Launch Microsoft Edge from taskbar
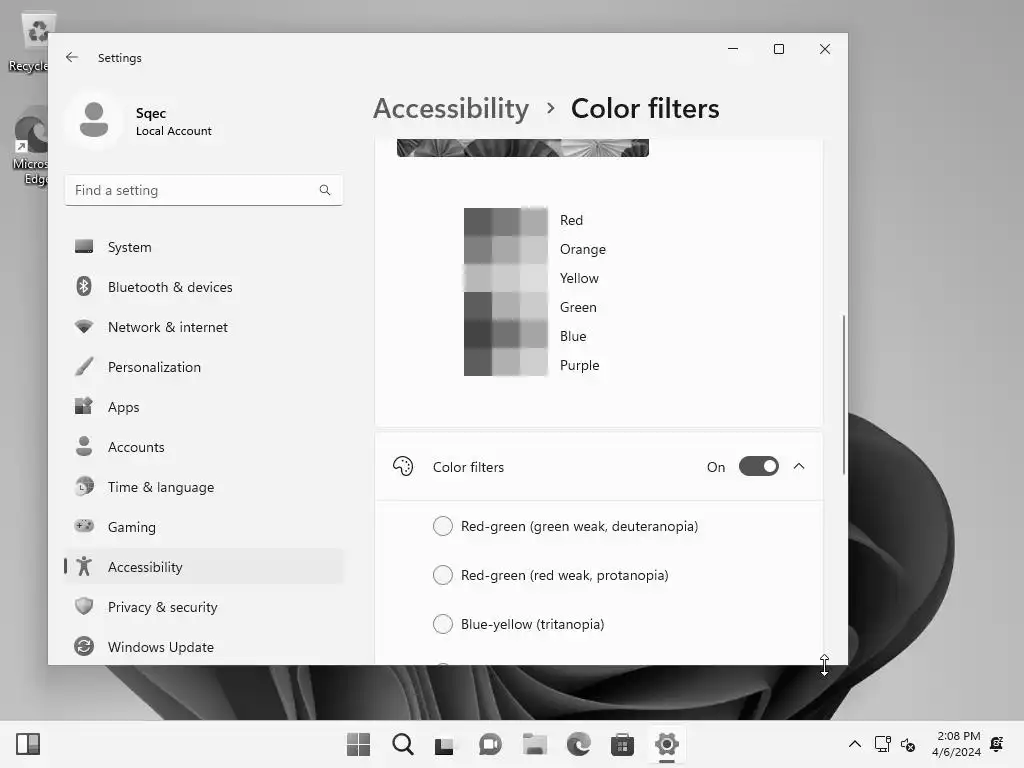Image resolution: width=1024 pixels, height=768 pixels. coord(579,744)
